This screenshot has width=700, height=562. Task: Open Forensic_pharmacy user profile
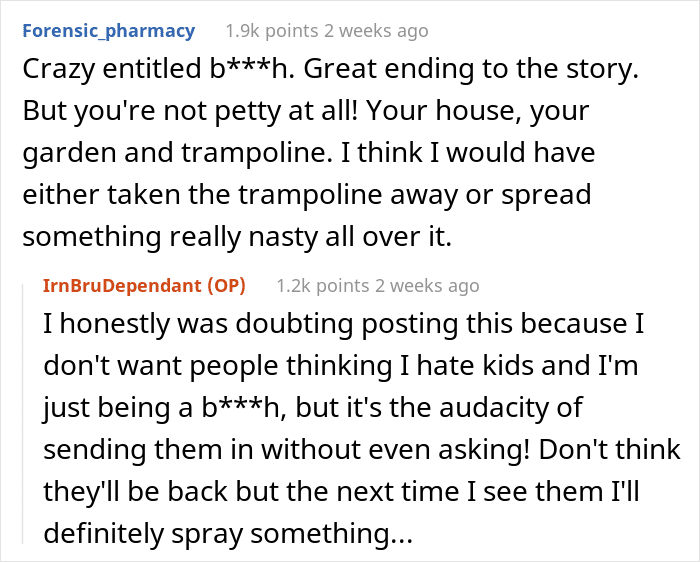point(108,31)
